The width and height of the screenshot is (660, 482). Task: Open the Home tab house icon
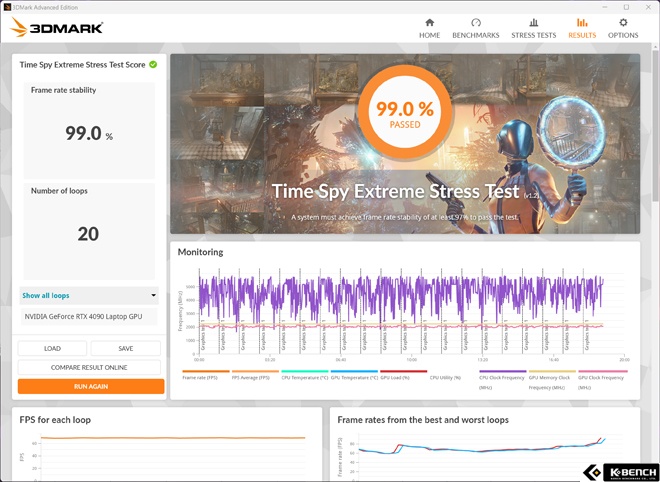[x=429, y=22]
